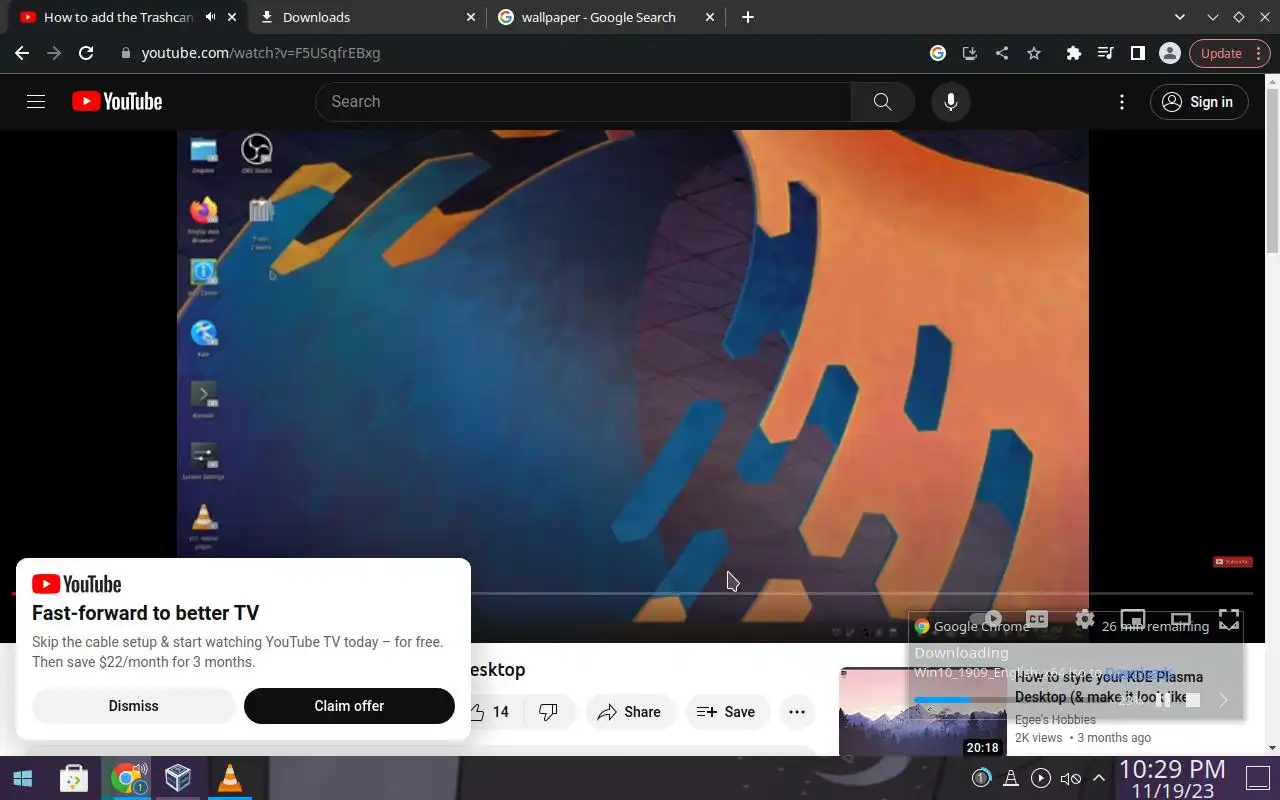Open the muted volume tray icon
1280x800 pixels.
tap(1070, 778)
